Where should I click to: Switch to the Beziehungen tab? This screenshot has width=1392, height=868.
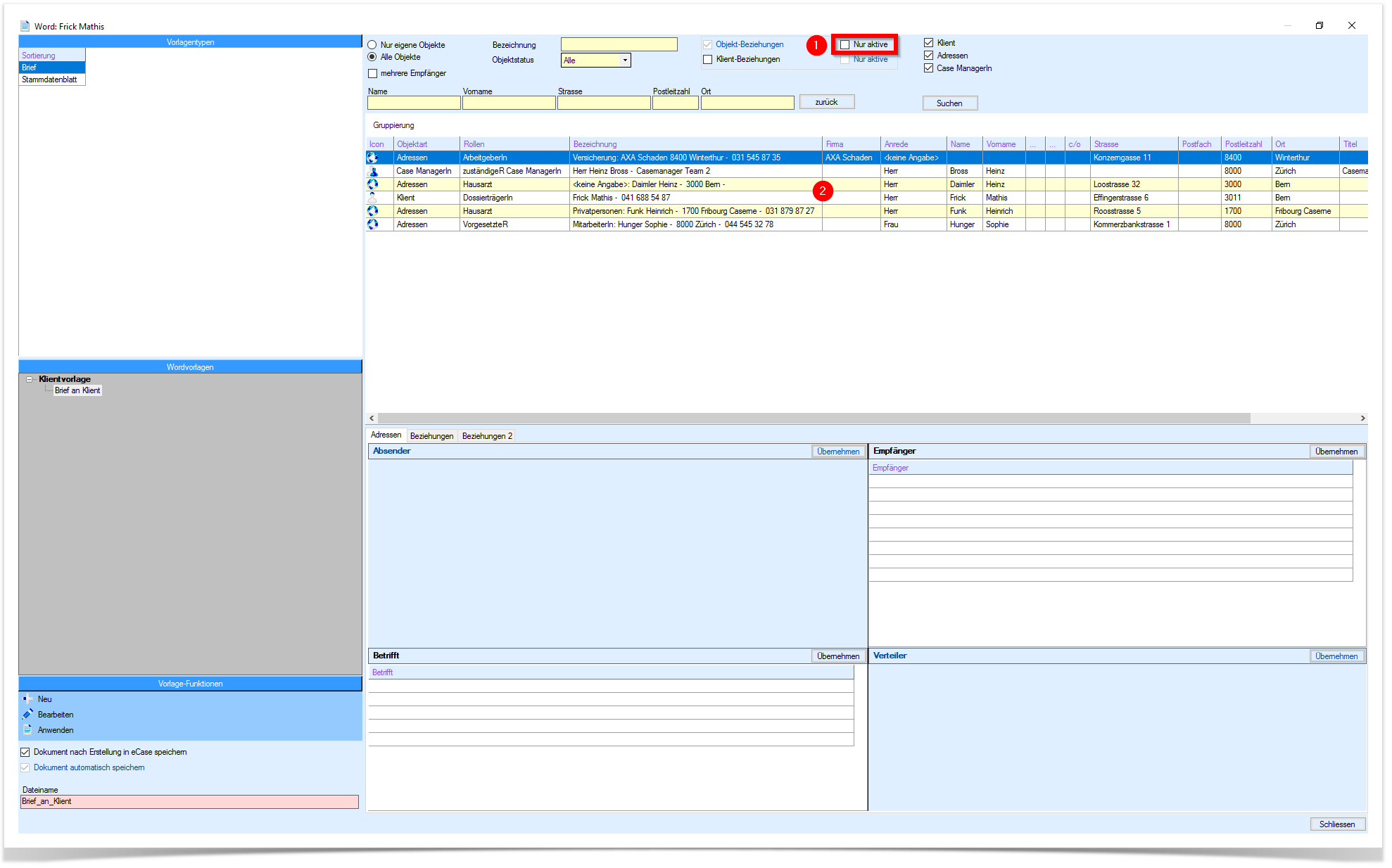(431, 436)
